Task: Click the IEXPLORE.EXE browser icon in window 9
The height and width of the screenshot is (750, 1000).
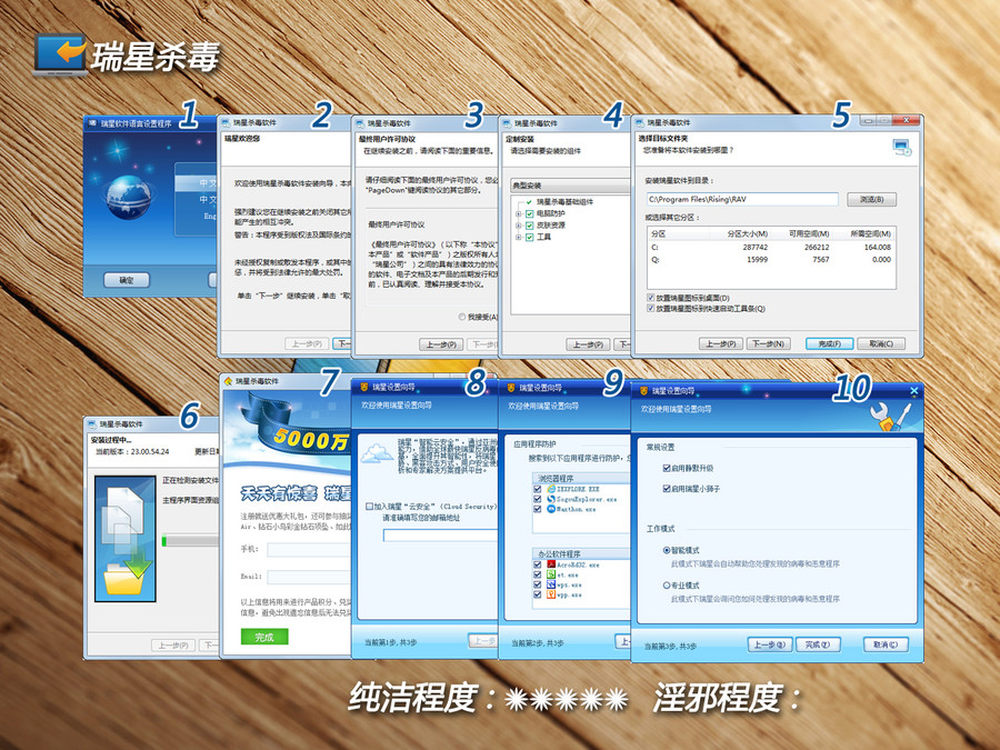Action: pos(550,489)
